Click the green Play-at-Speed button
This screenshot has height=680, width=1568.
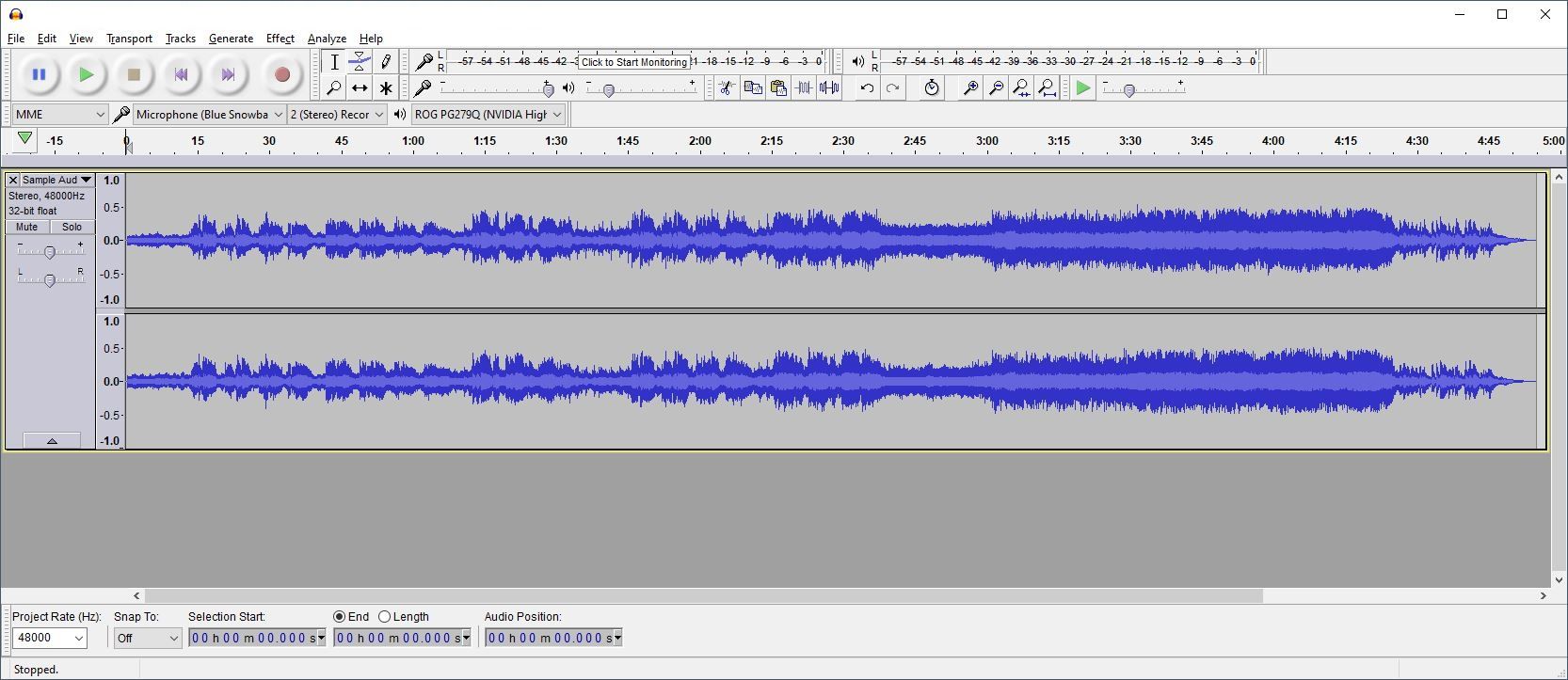(x=1083, y=87)
